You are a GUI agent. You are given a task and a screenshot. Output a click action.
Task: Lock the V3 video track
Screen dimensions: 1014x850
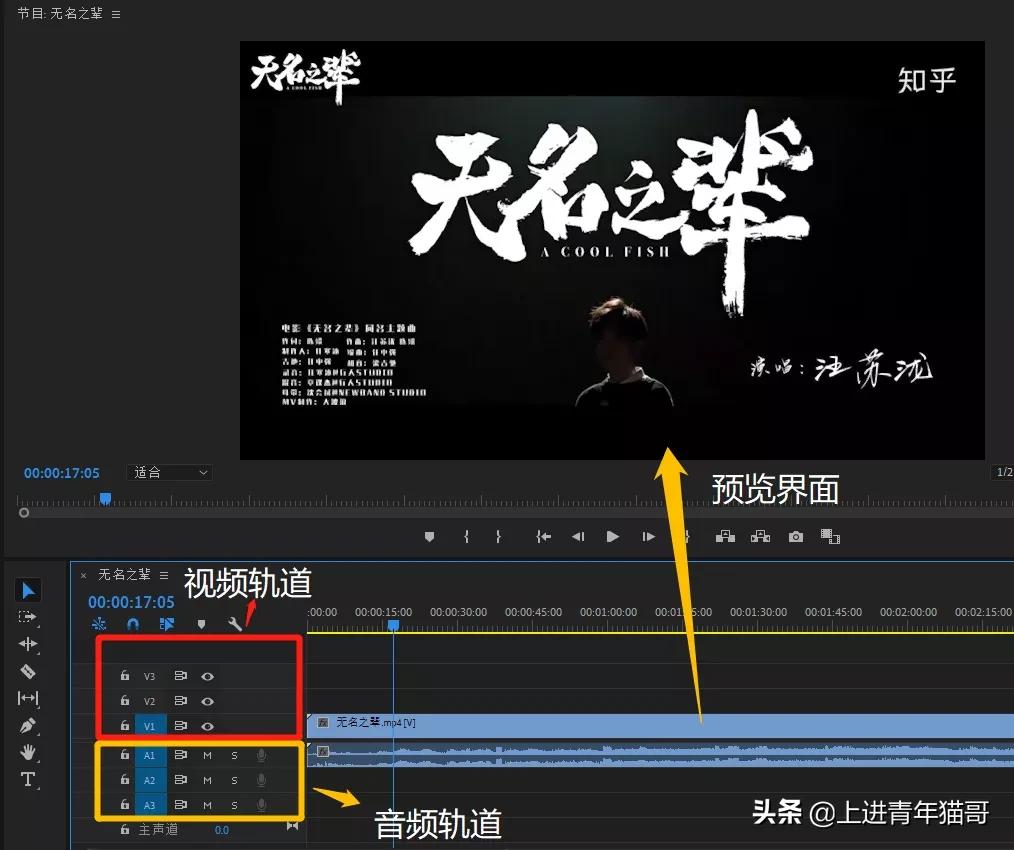(125, 676)
